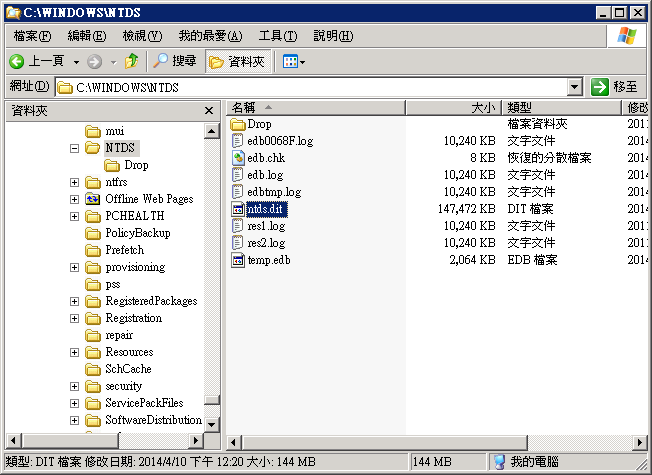Sort by the 類型 column header
The width and height of the screenshot is (652, 475).
[x=562, y=108]
